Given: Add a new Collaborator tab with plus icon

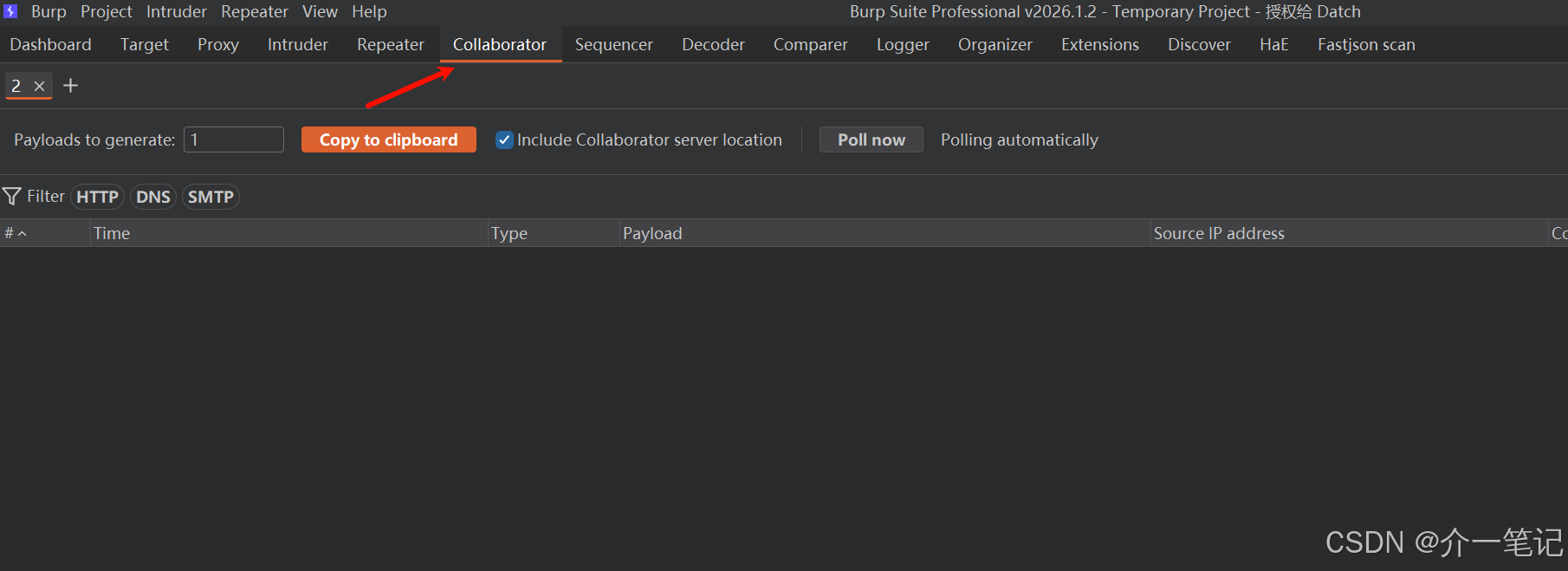Looking at the screenshot, I should [x=71, y=85].
